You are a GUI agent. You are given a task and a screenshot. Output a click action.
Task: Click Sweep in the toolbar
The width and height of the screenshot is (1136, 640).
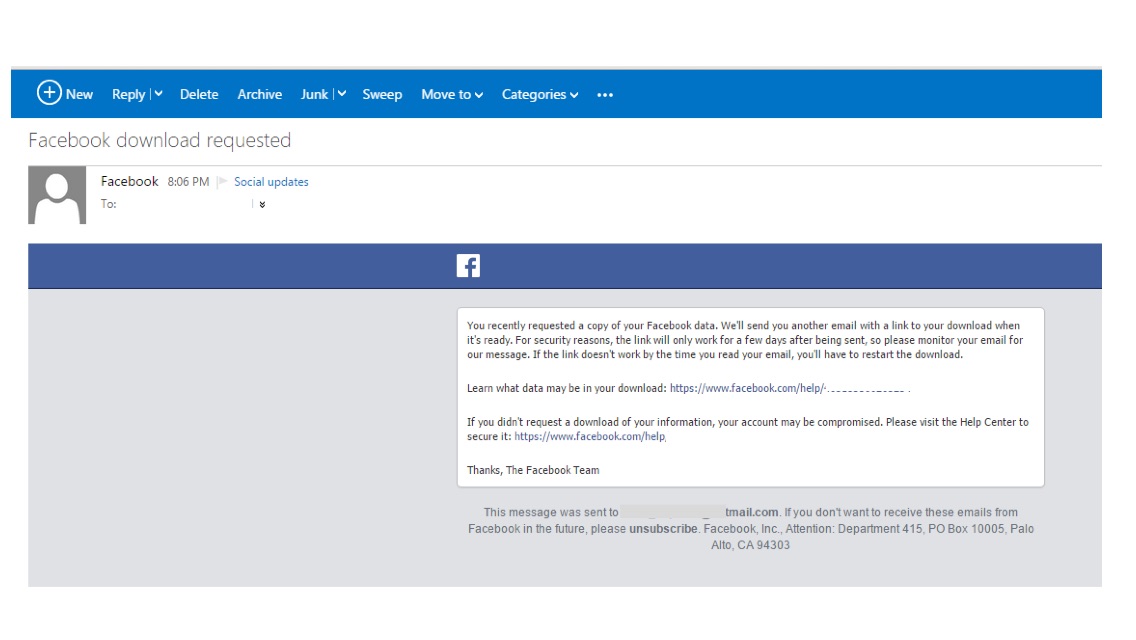(x=382, y=94)
